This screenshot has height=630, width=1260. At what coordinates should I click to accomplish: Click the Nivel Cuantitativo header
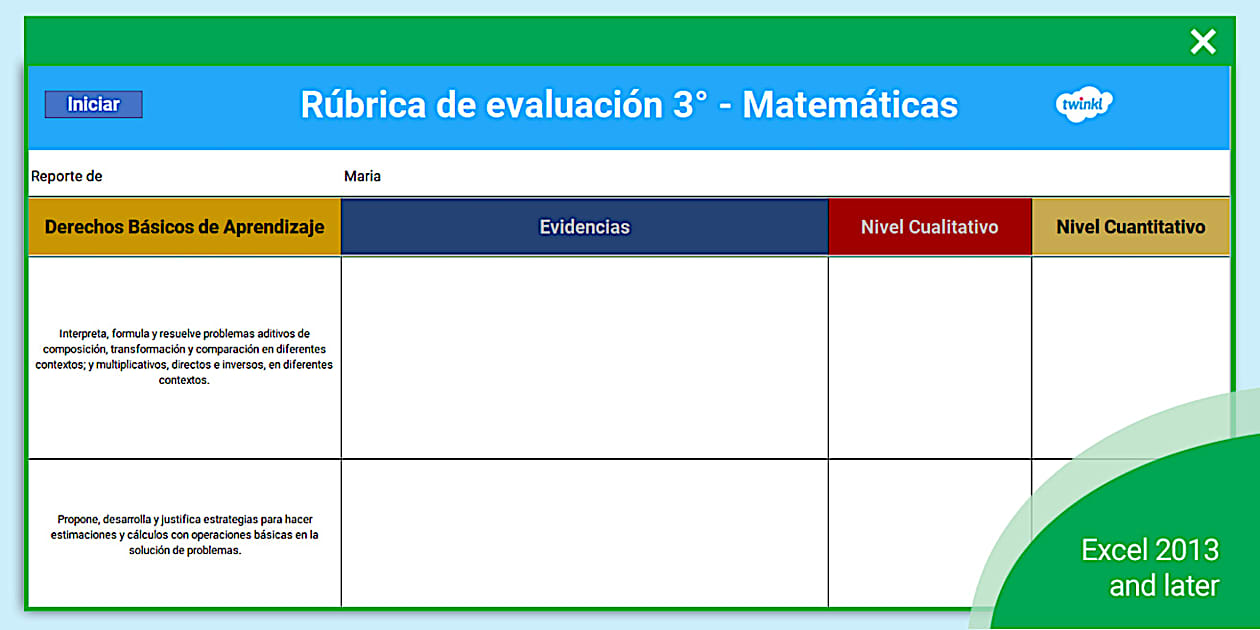tap(1131, 226)
